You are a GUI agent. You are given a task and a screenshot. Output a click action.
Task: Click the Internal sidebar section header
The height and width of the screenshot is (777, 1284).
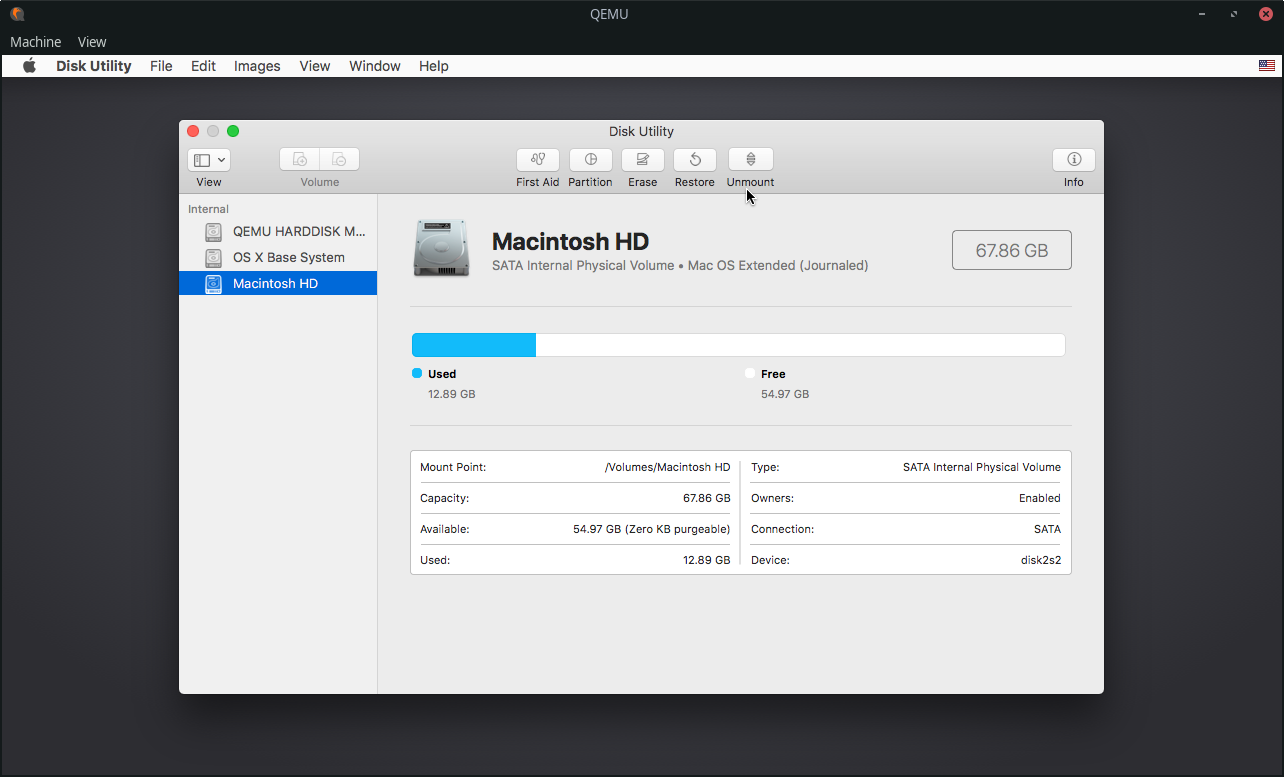pos(208,209)
